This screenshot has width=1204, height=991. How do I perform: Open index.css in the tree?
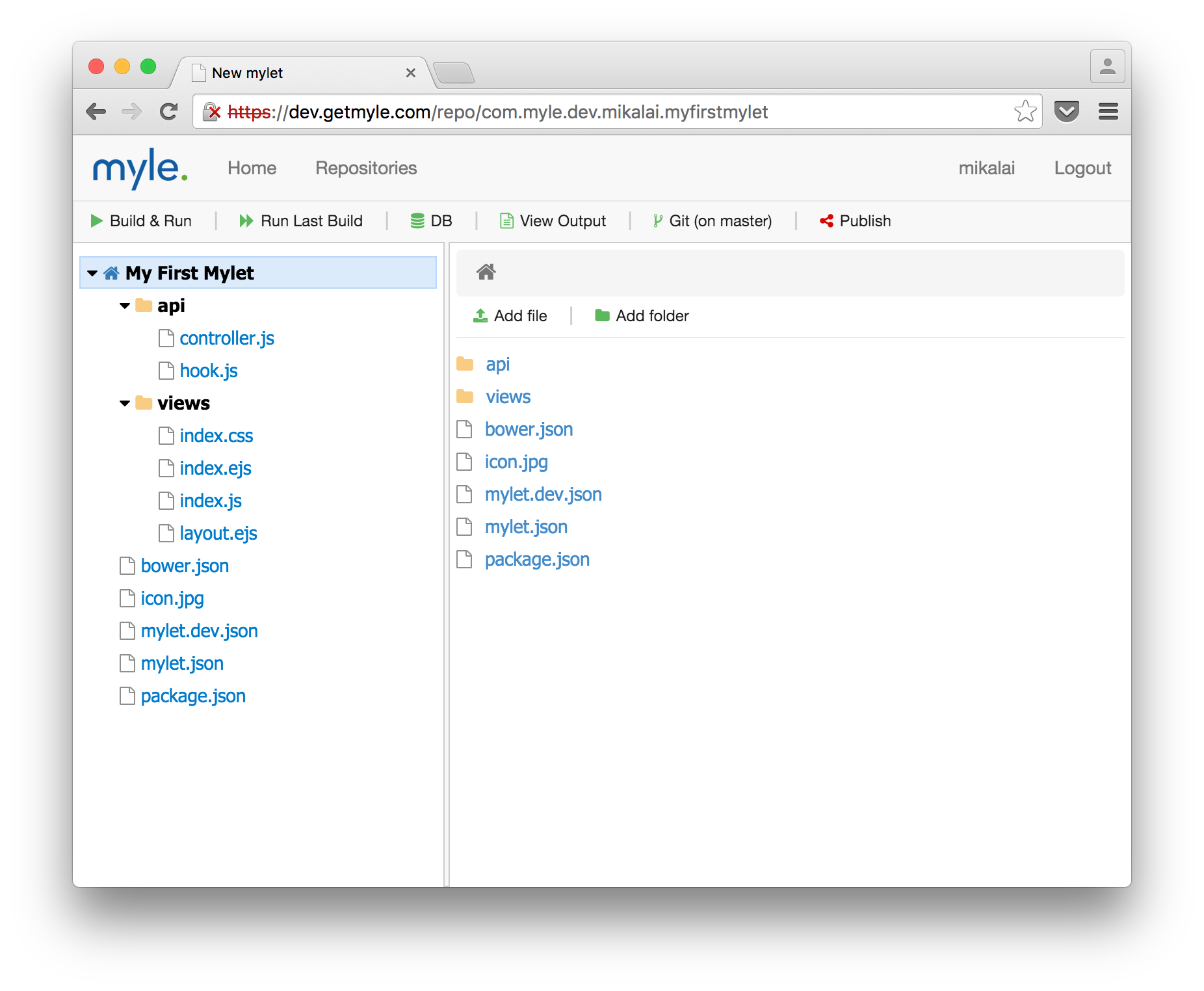216,436
